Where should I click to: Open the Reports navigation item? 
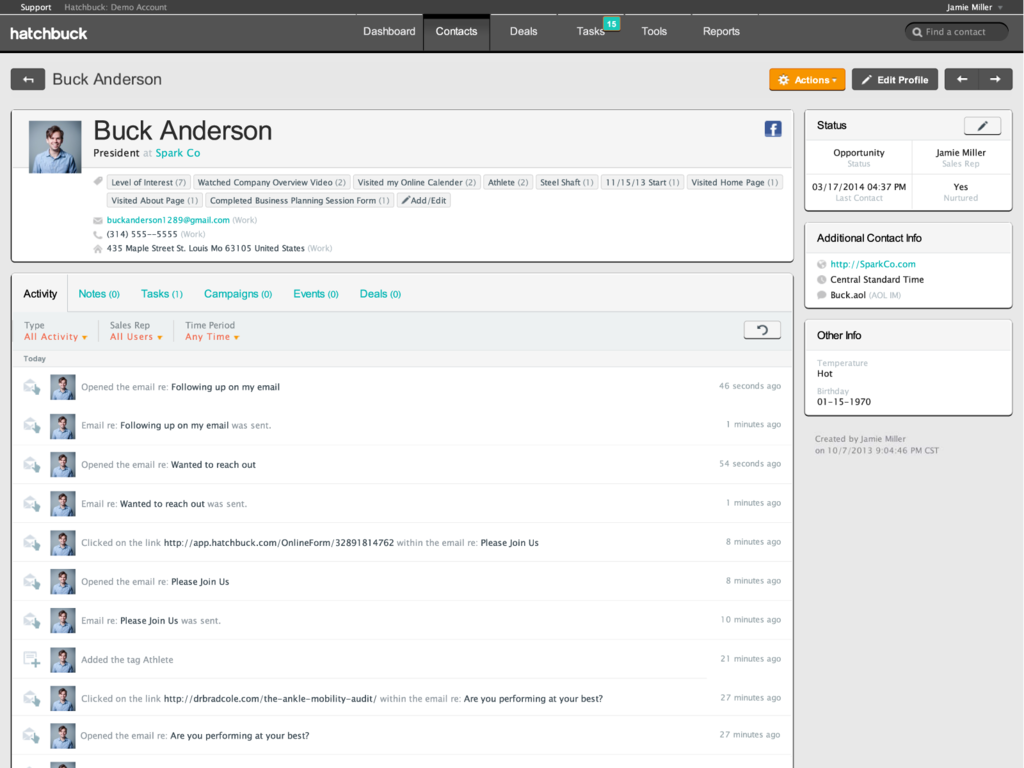pos(721,31)
